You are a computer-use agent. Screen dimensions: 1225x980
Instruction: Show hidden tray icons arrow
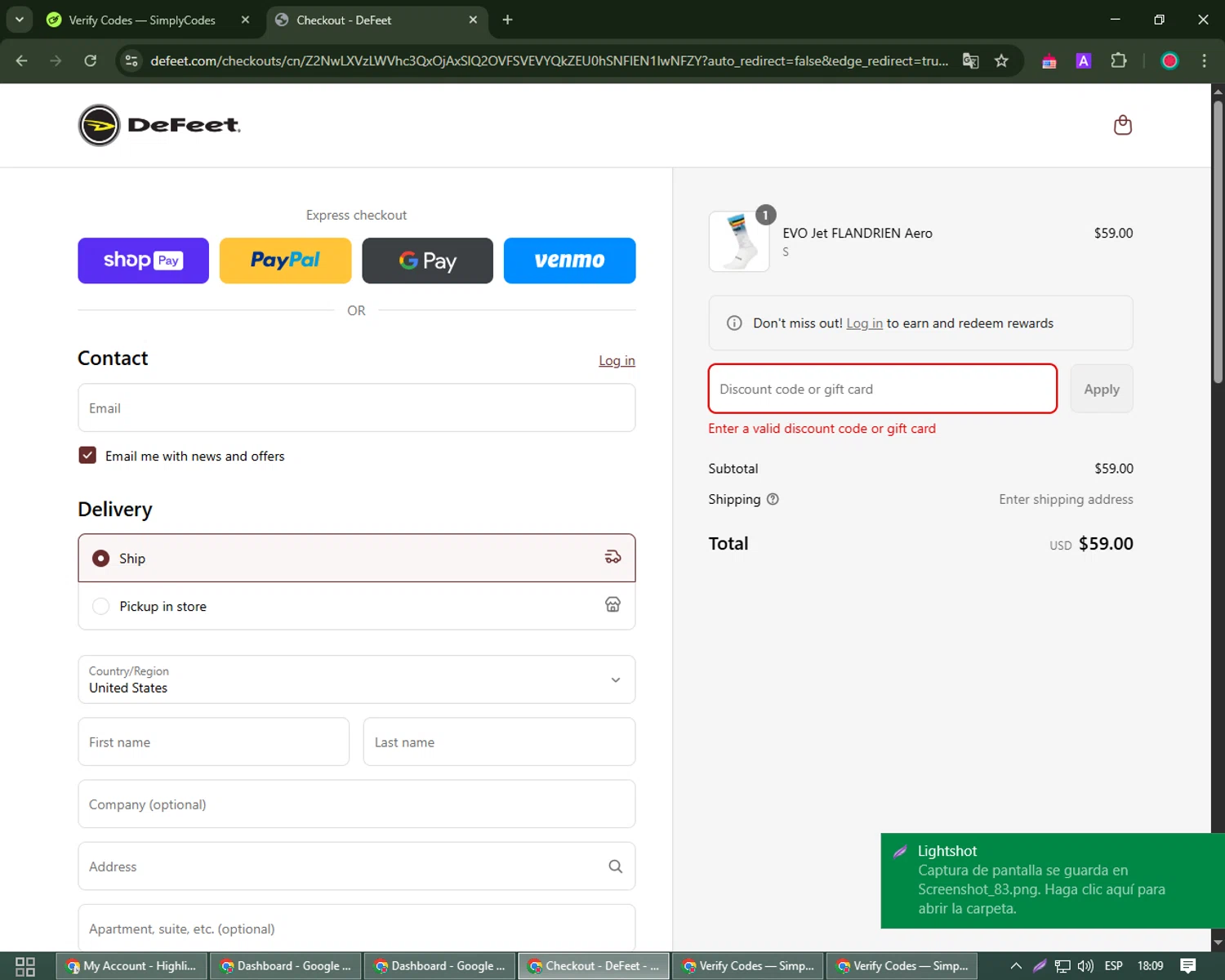1016,966
